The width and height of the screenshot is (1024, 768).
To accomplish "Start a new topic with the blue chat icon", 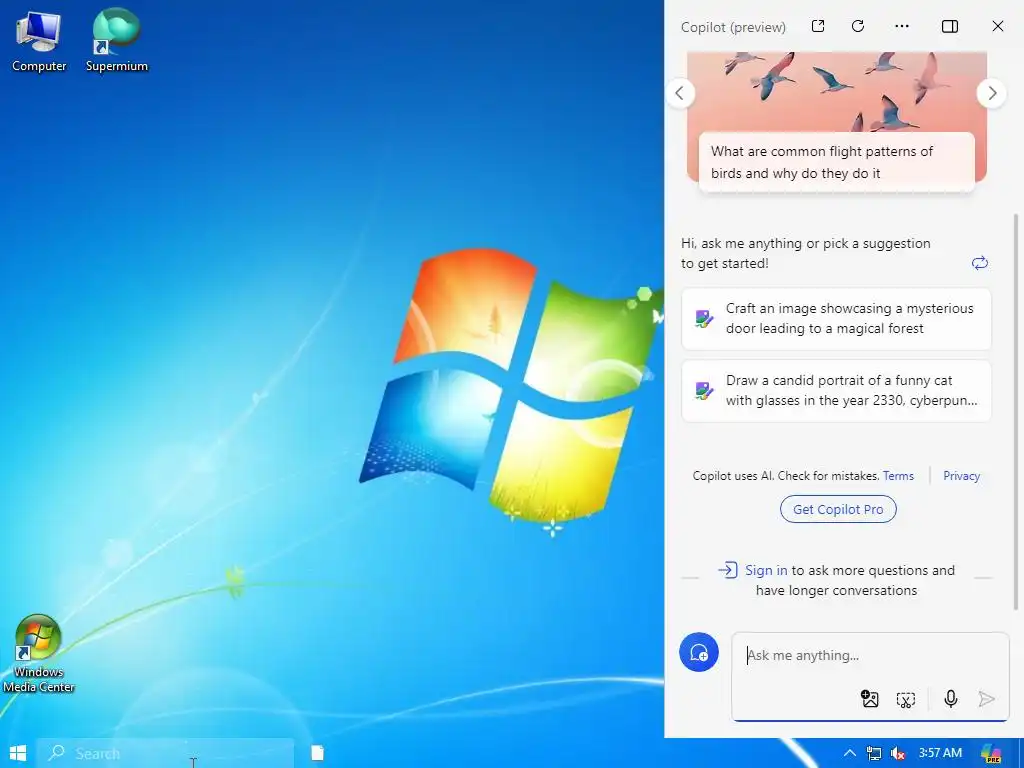I will click(x=699, y=652).
